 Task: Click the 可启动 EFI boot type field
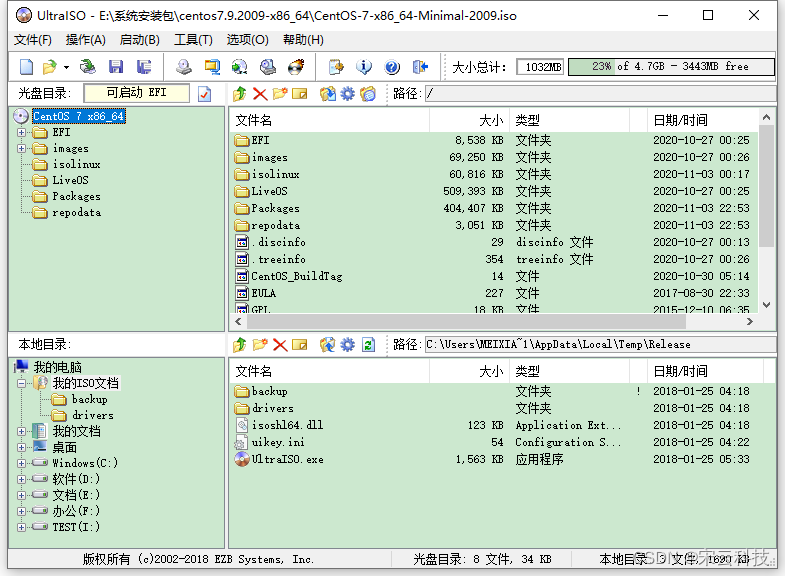click(137, 93)
